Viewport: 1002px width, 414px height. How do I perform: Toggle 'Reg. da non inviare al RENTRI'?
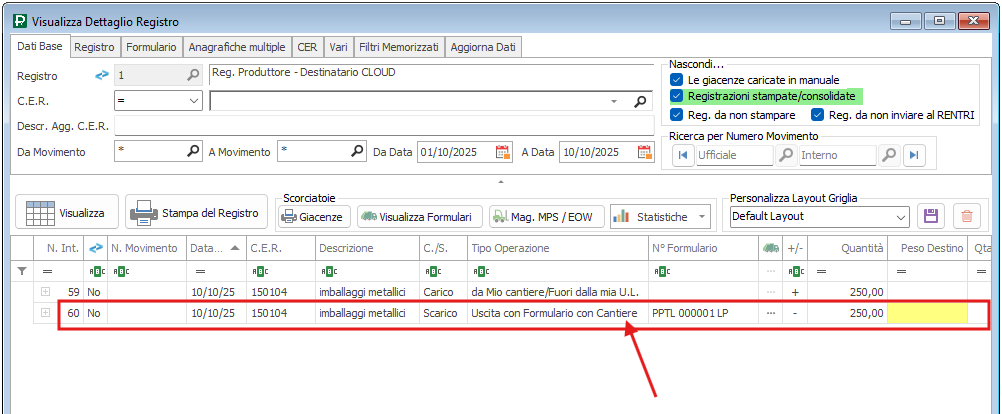[x=817, y=115]
